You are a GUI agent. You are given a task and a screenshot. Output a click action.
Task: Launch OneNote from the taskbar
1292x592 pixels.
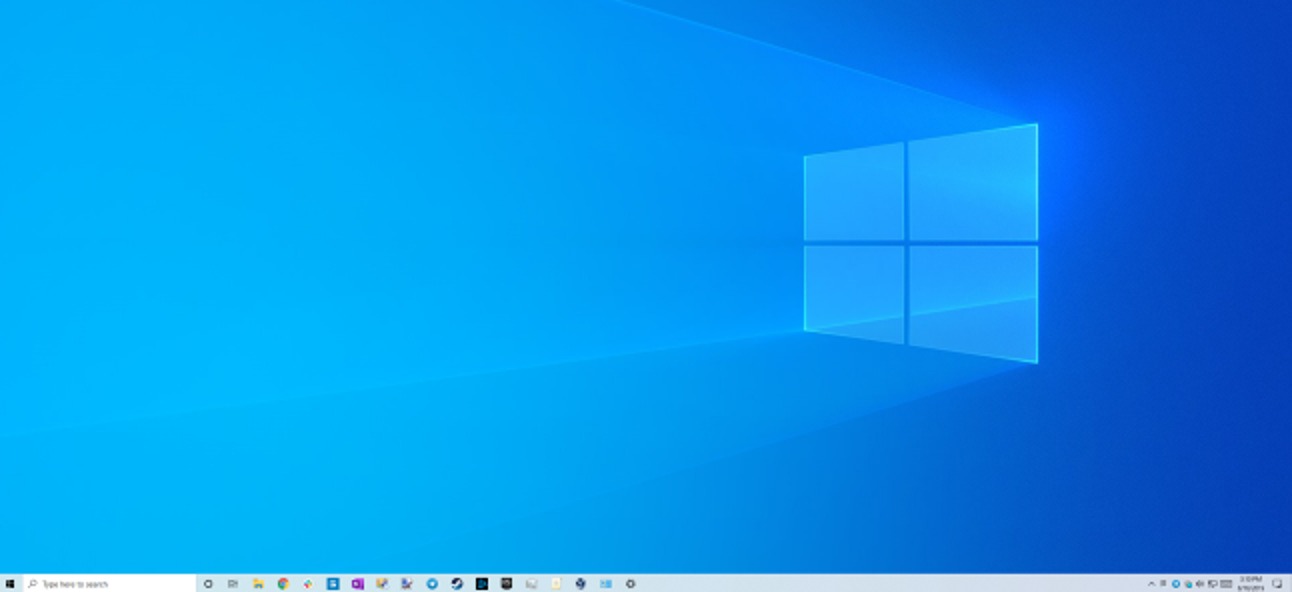click(x=357, y=584)
